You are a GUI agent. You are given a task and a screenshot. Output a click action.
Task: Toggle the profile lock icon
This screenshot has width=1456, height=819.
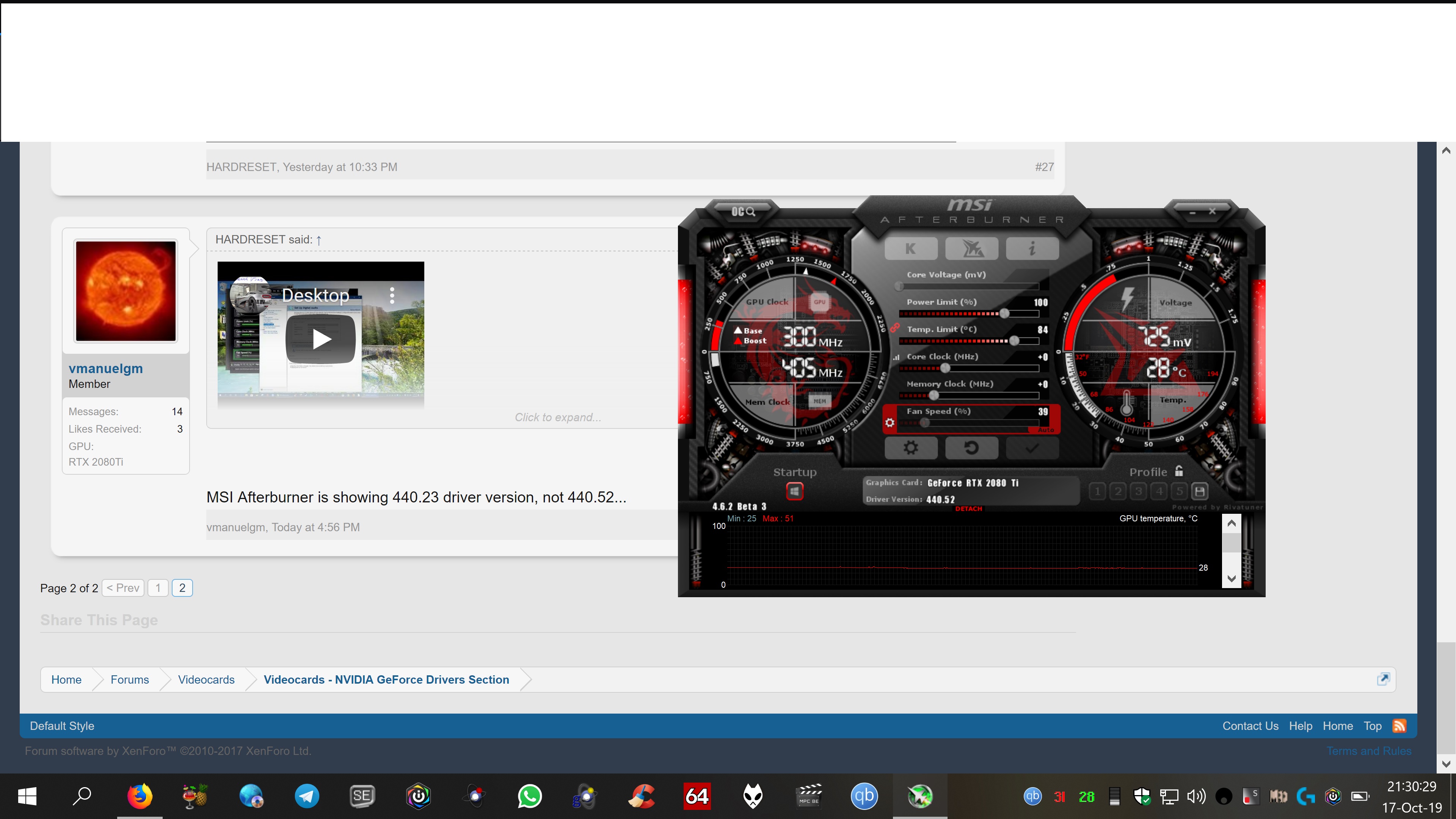1179,471
